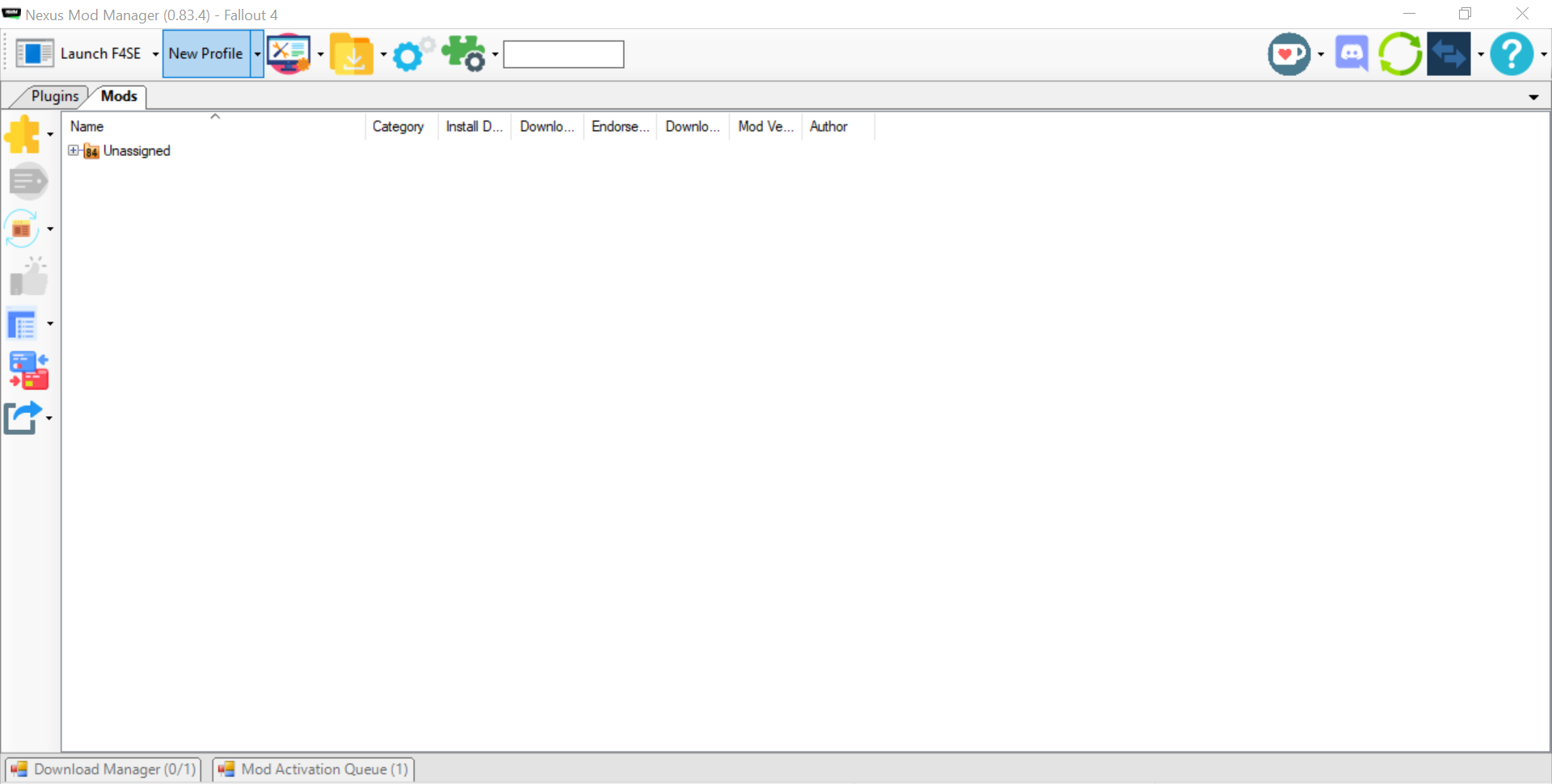Open settings gear icon
This screenshot has width=1552, height=784.
[413, 54]
